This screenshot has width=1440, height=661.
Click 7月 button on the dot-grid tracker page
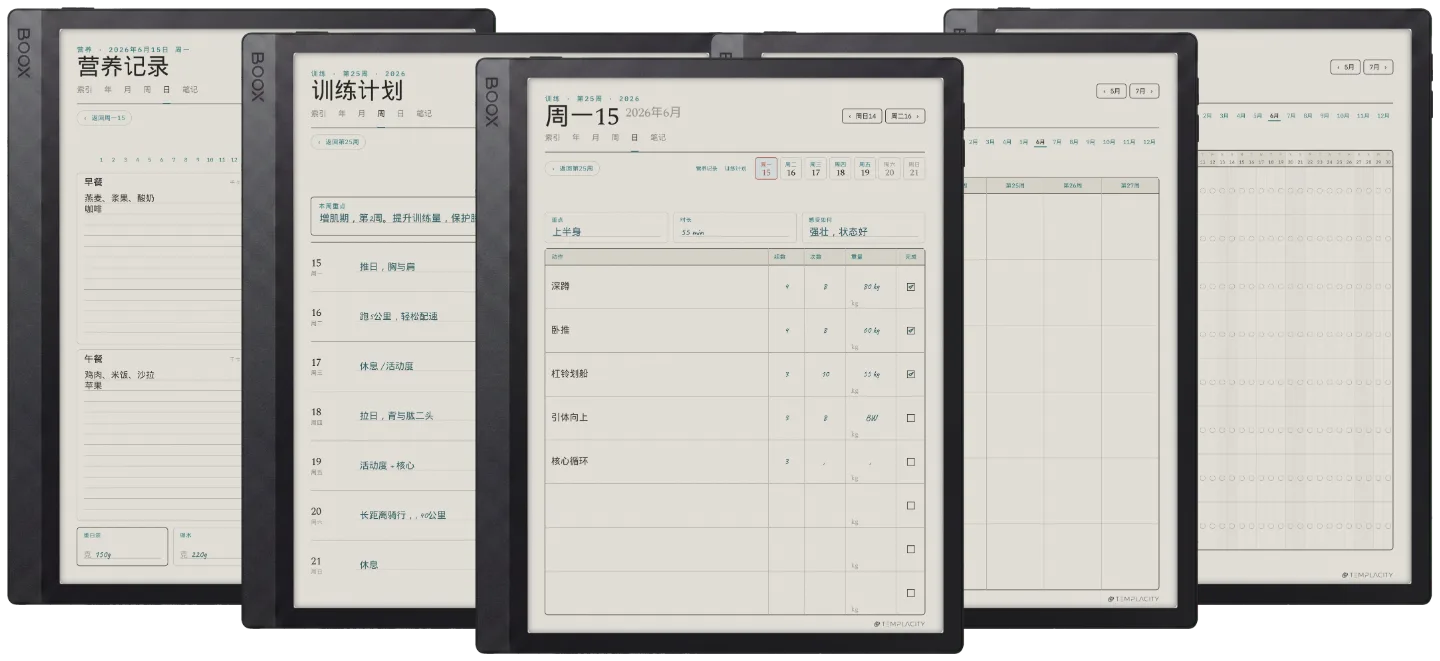pos(1378,67)
